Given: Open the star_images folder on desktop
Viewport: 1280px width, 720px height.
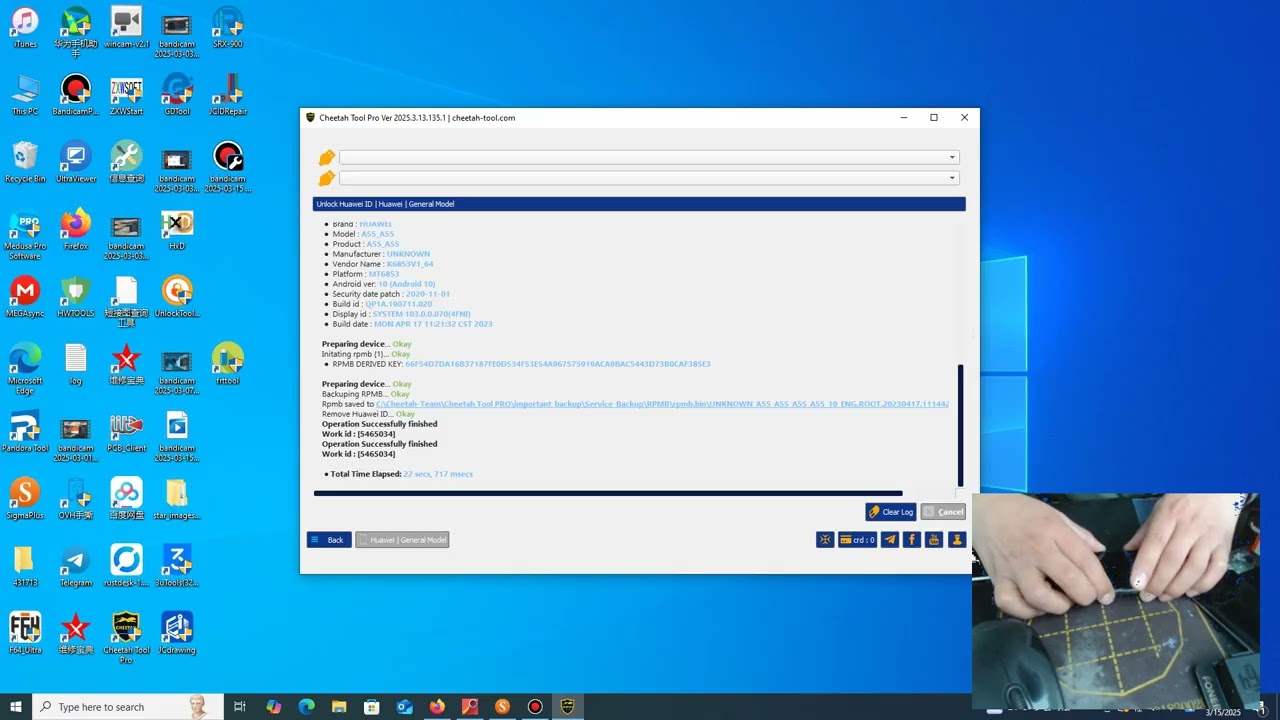Looking at the screenshot, I should pyautogui.click(x=177, y=499).
